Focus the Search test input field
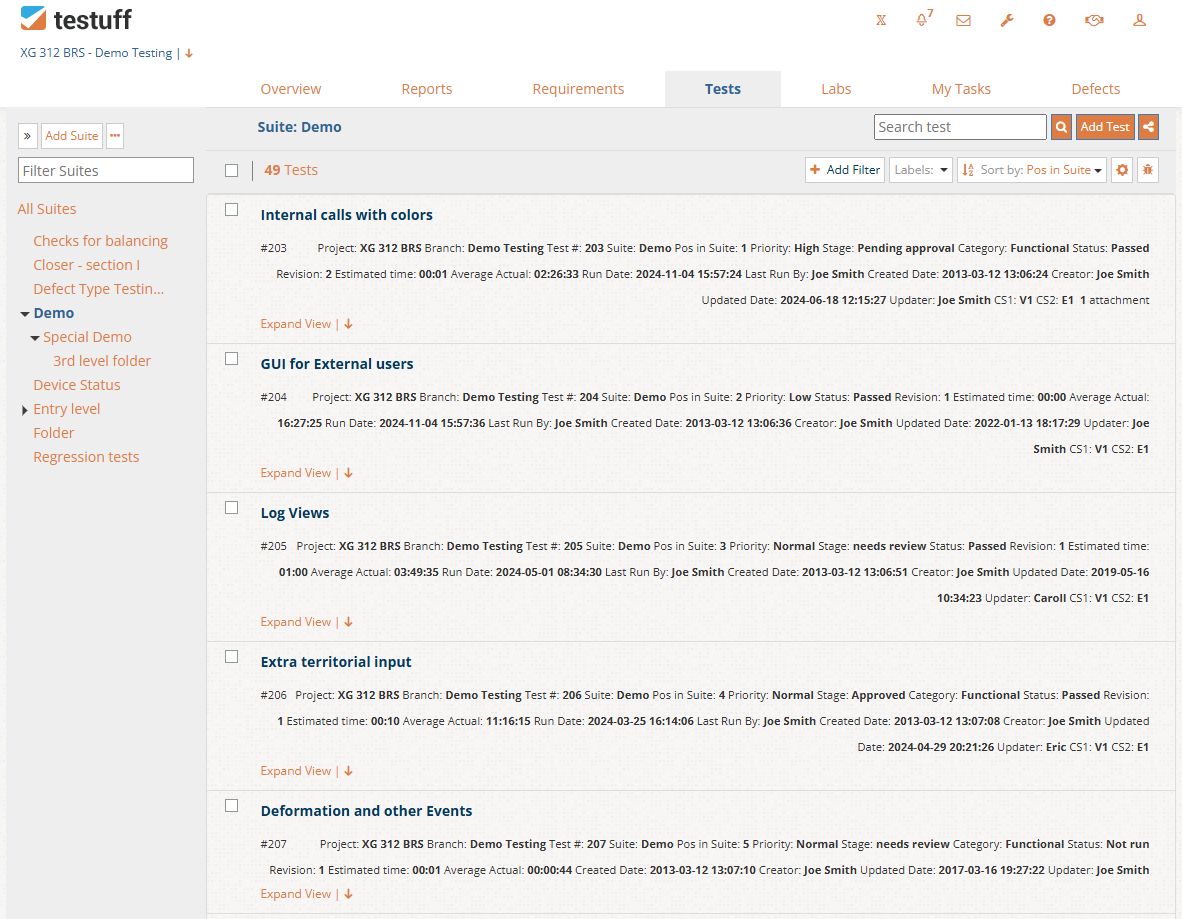The height and width of the screenshot is (919, 1182). click(960, 127)
